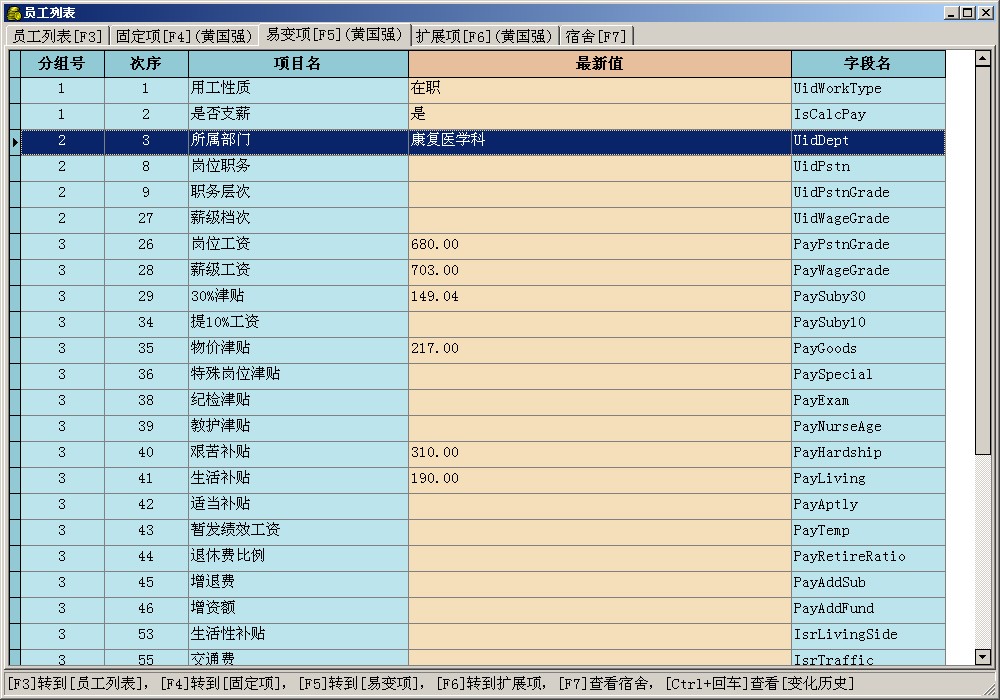Image resolution: width=1000 pixels, height=700 pixels.
Task: Select the 物价津贴 row name
Action: point(297,349)
